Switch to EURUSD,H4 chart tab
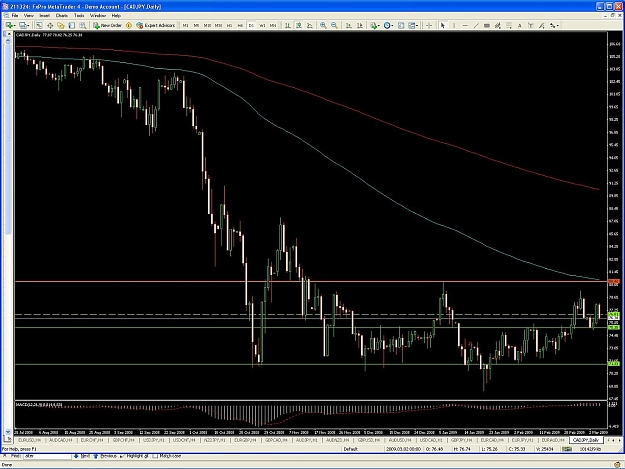The image size is (625, 469). pos(29,440)
